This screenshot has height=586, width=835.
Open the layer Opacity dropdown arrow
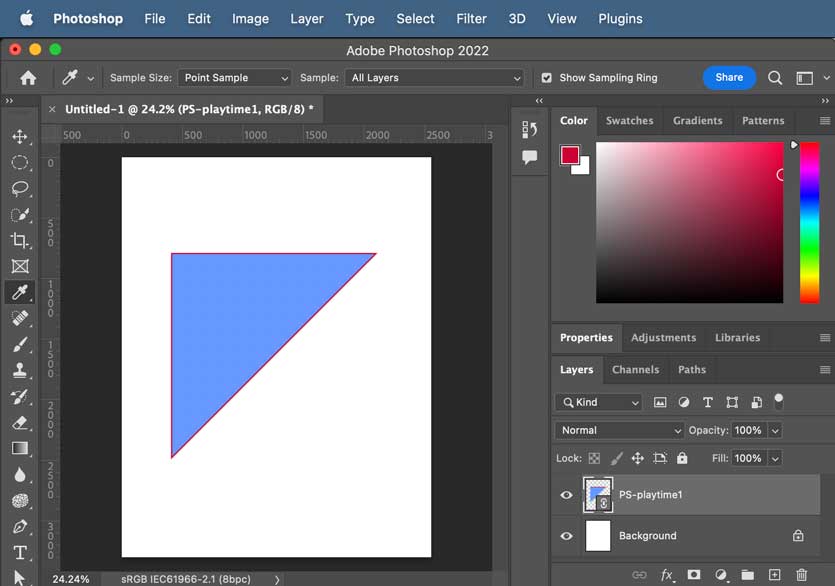[775, 430]
